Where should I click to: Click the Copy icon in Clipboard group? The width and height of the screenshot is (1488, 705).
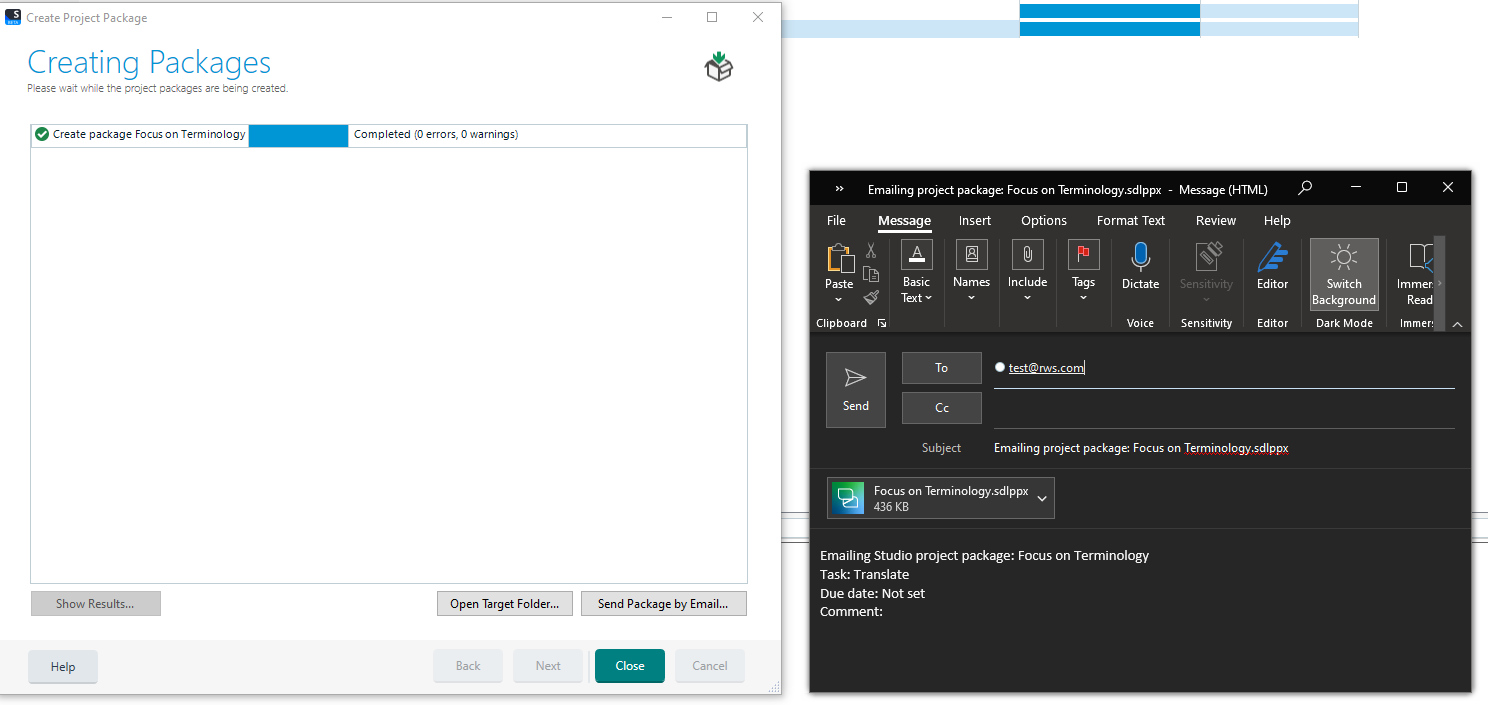tap(871, 274)
